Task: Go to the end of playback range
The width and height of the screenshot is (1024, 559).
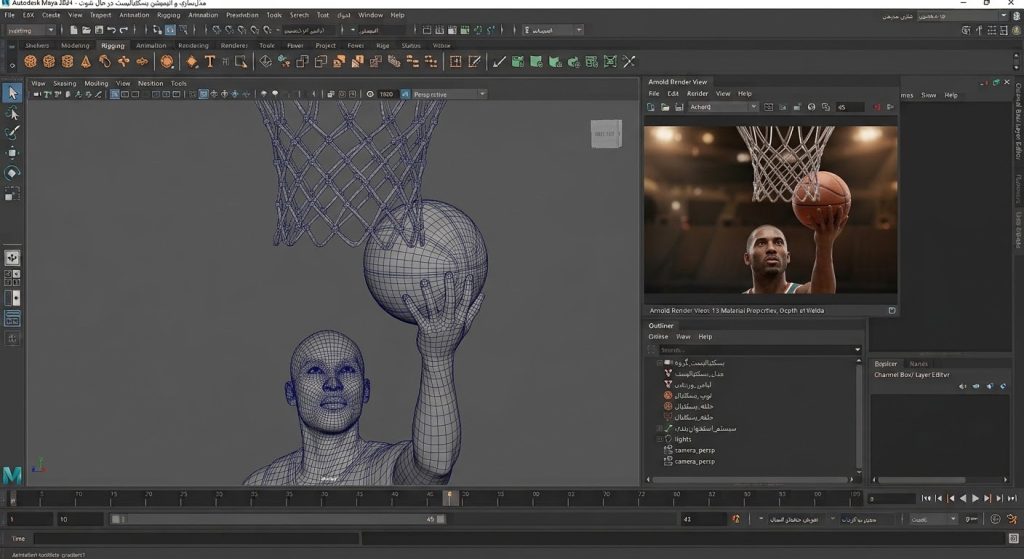Action: [1012, 498]
